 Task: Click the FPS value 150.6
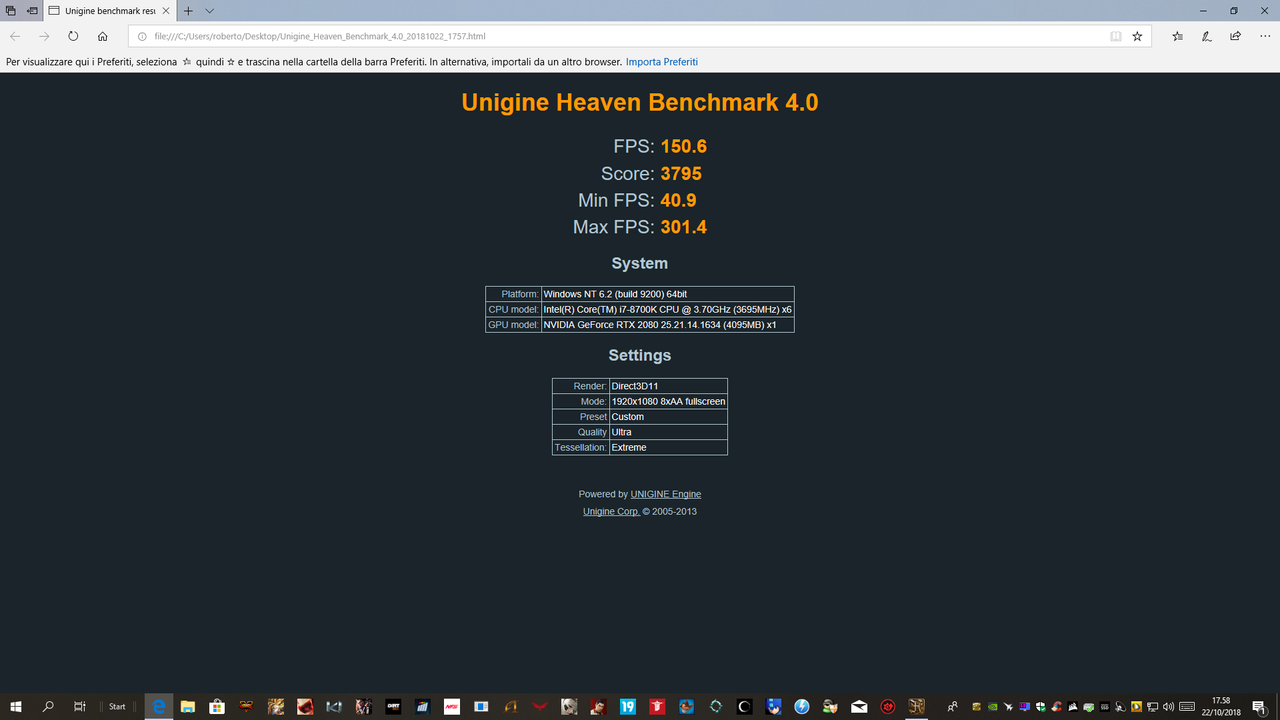pyautogui.click(x=684, y=147)
